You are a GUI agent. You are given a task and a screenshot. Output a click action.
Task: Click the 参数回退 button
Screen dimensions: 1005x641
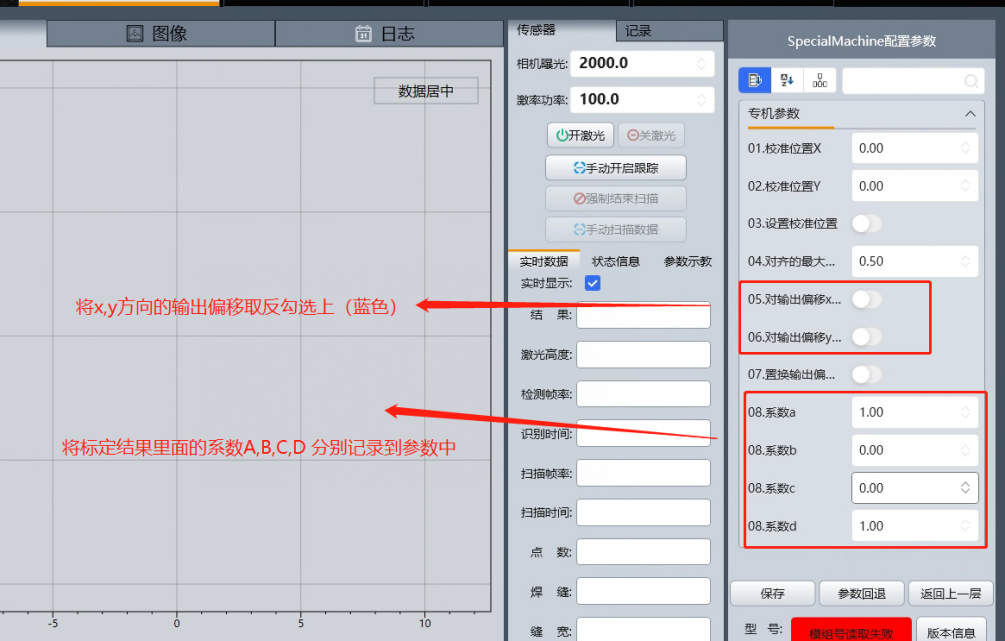861,593
